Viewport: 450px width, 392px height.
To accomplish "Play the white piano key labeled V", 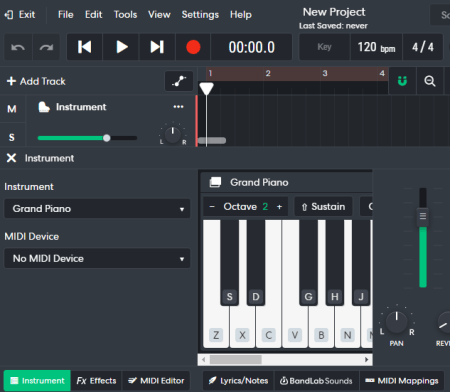I will coord(295,335).
